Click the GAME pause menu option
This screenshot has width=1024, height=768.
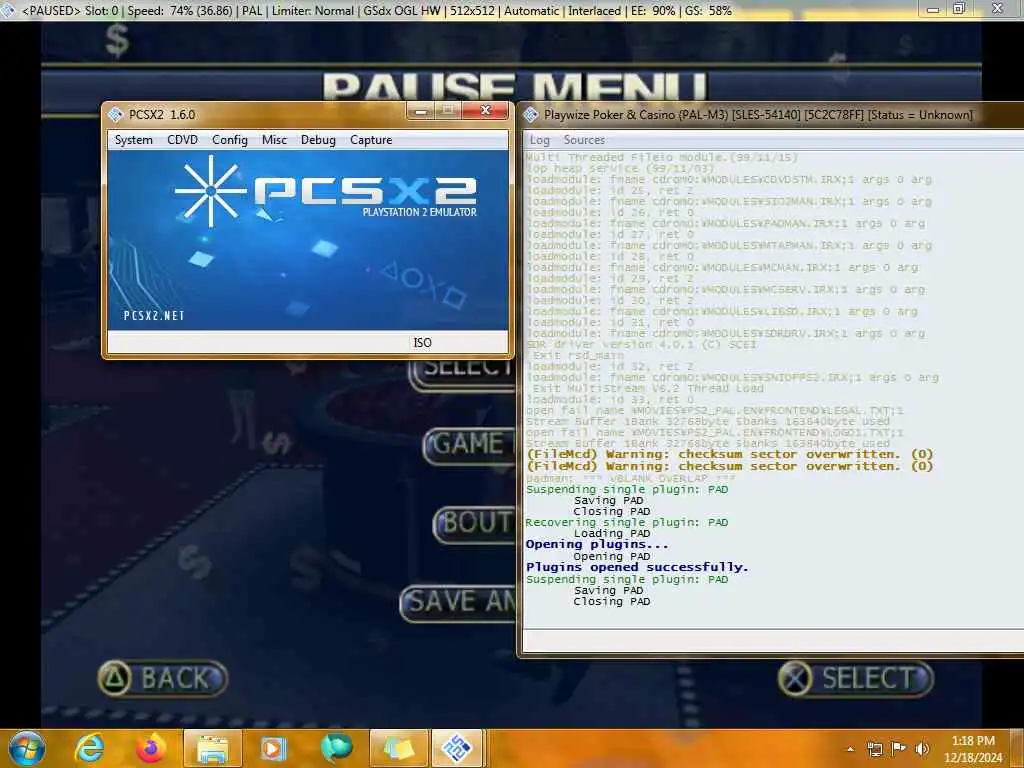(x=470, y=445)
